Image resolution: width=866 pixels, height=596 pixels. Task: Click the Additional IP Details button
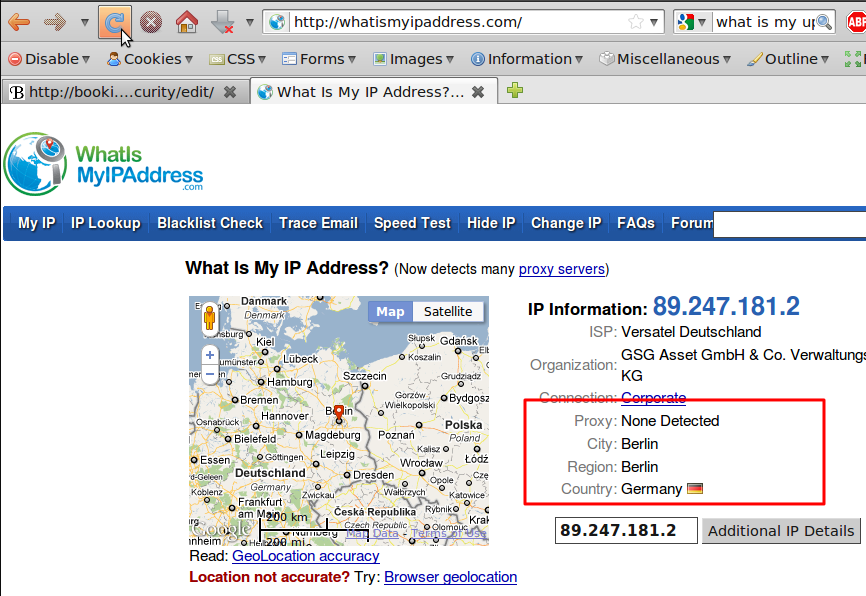[x=781, y=531]
